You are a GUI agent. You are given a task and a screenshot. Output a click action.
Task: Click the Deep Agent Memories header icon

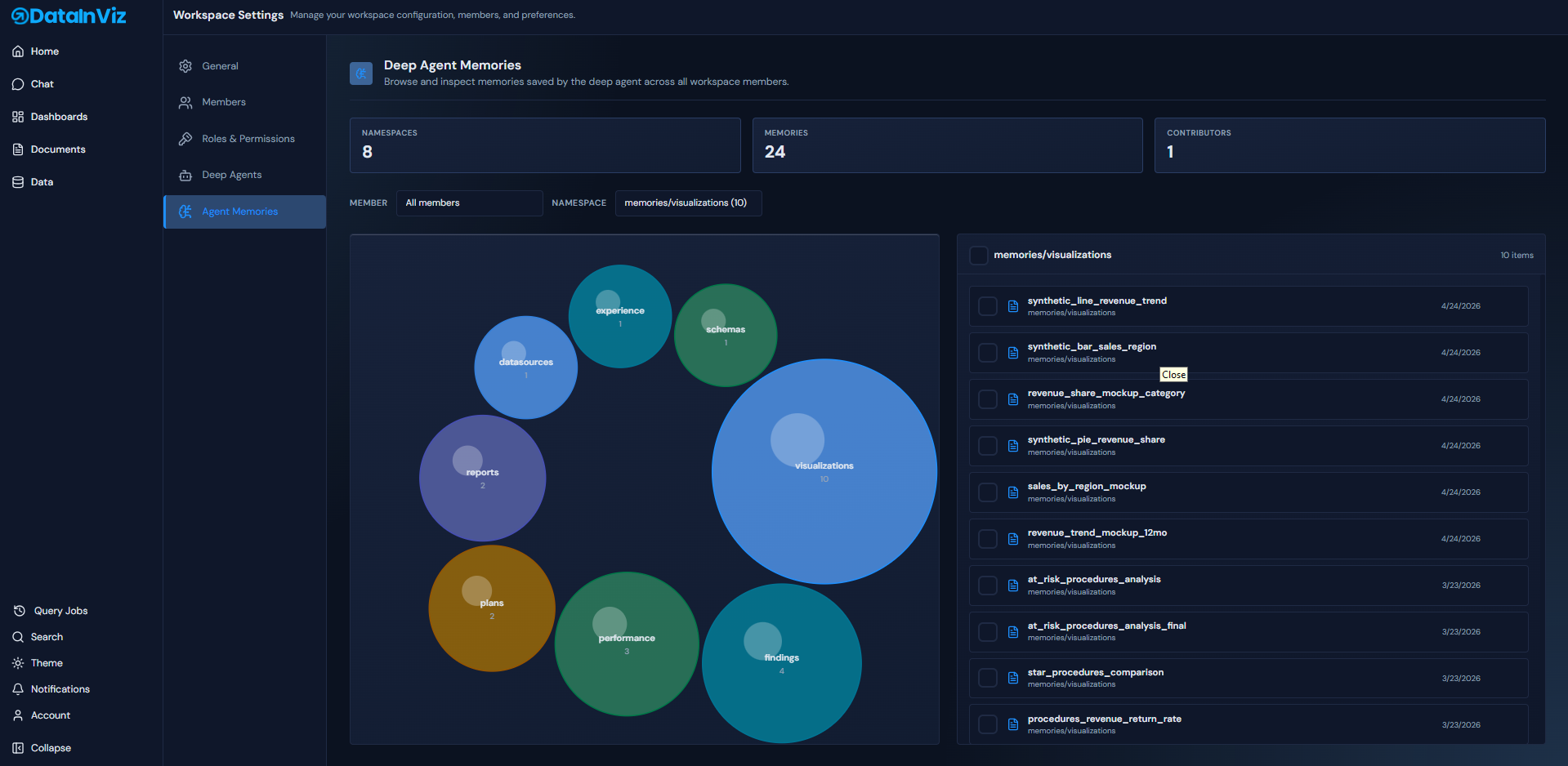coord(361,73)
